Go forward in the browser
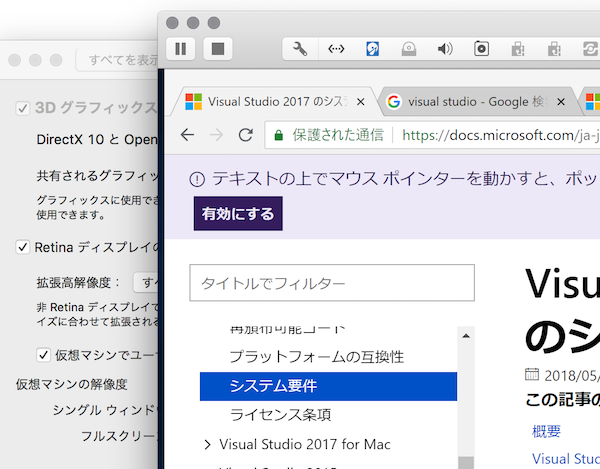The width and height of the screenshot is (600, 469). [x=217, y=135]
